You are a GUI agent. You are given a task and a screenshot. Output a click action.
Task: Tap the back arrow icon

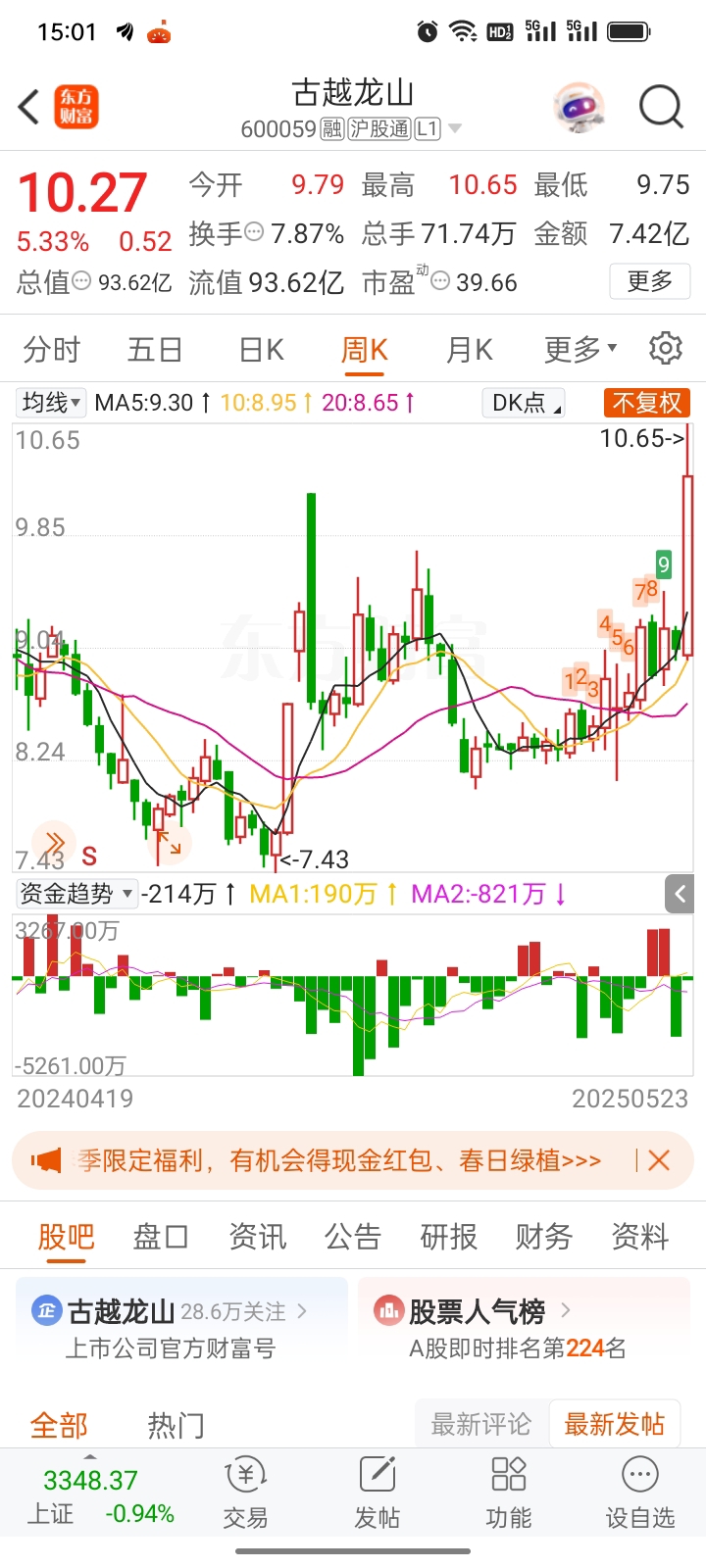[28, 107]
